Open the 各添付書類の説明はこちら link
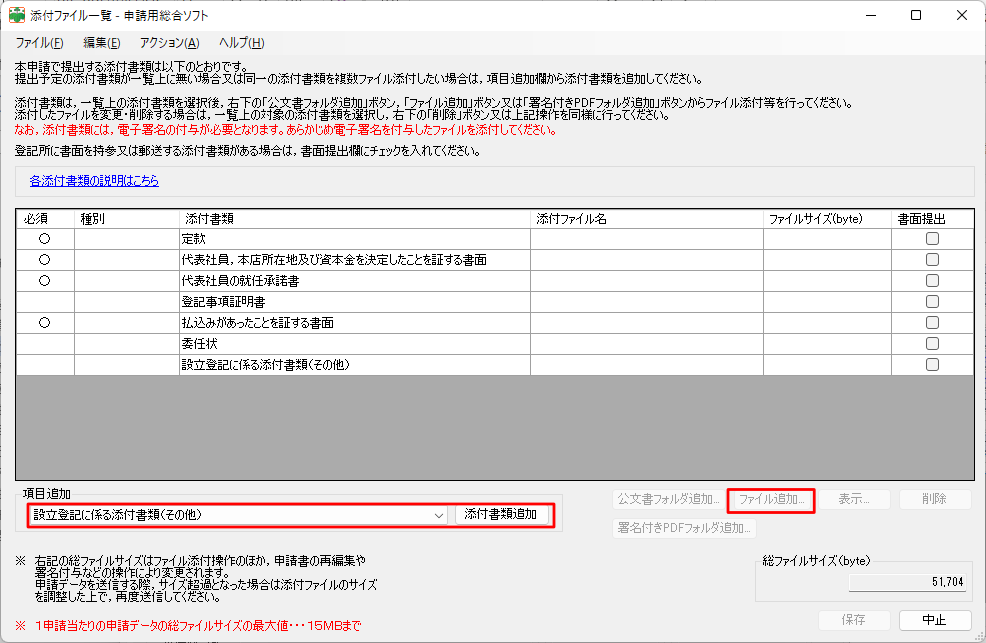 coord(94,181)
